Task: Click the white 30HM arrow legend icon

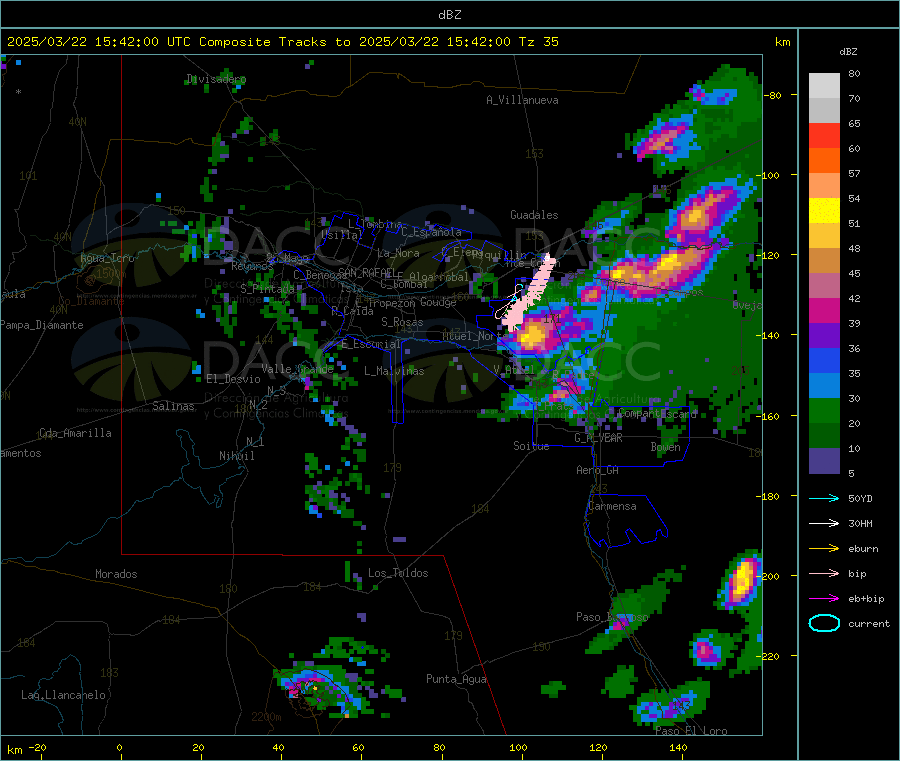Action: point(824,523)
